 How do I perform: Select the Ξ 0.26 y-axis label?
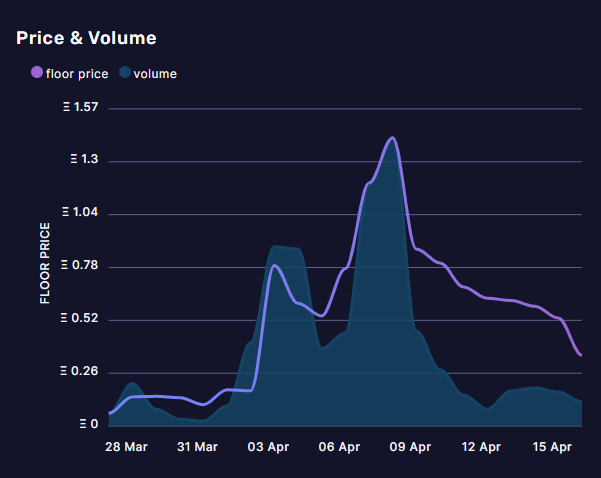pos(80,372)
